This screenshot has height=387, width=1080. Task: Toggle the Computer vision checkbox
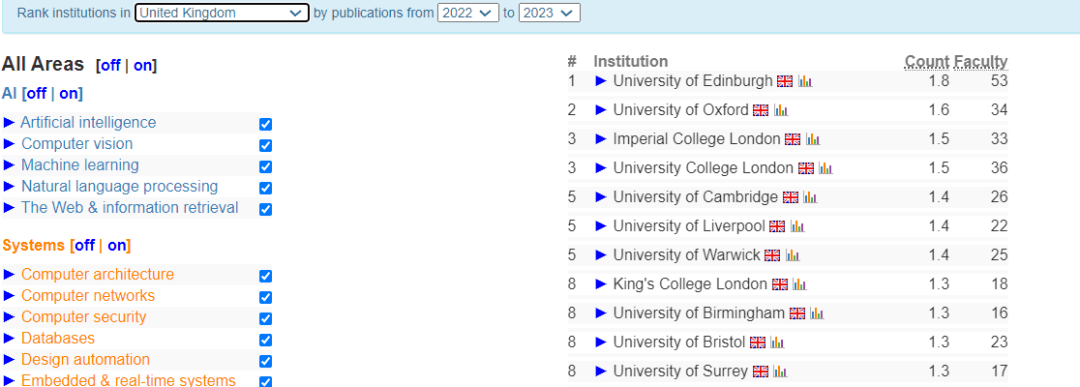tap(265, 145)
